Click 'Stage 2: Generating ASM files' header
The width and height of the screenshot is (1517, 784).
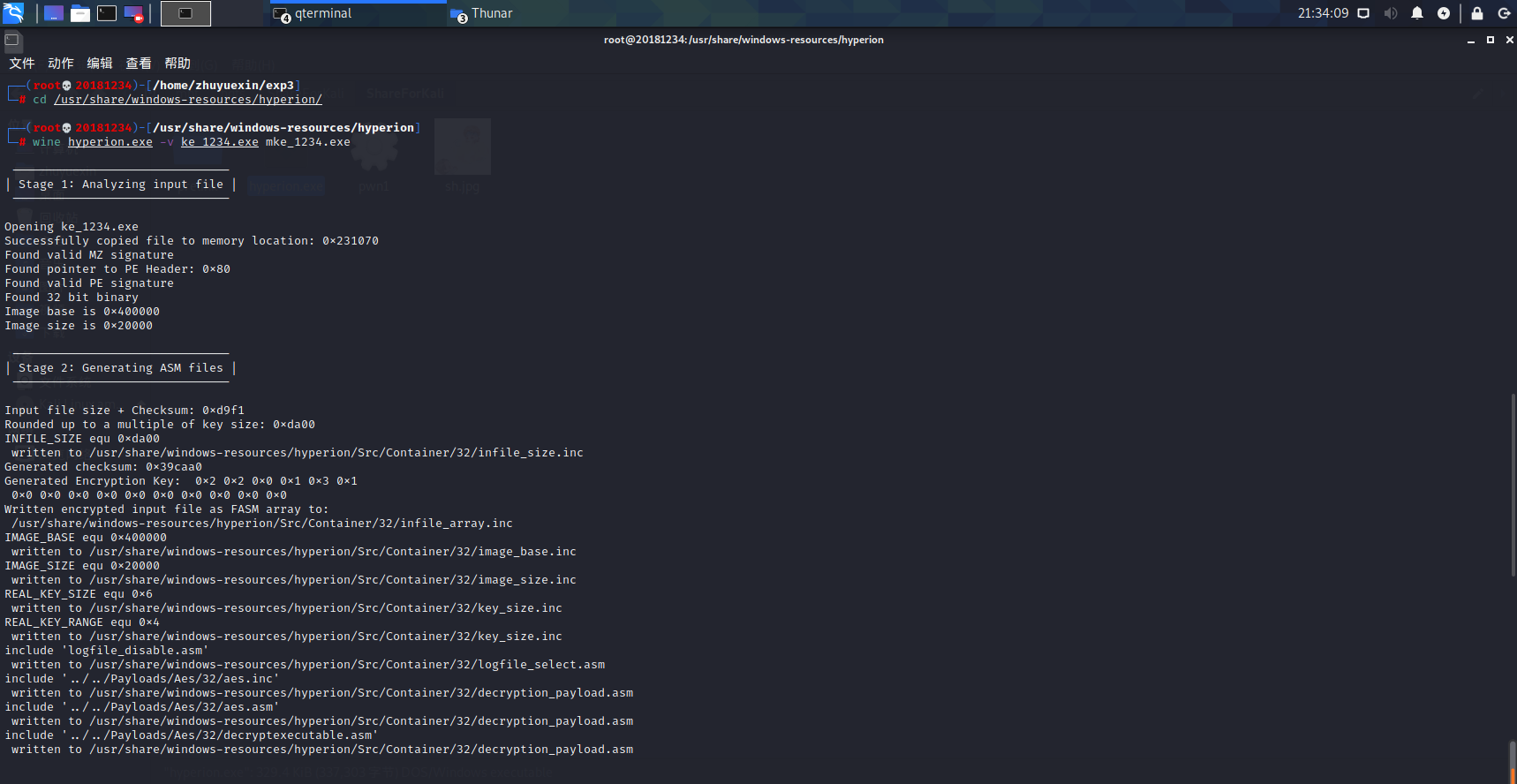(x=121, y=368)
